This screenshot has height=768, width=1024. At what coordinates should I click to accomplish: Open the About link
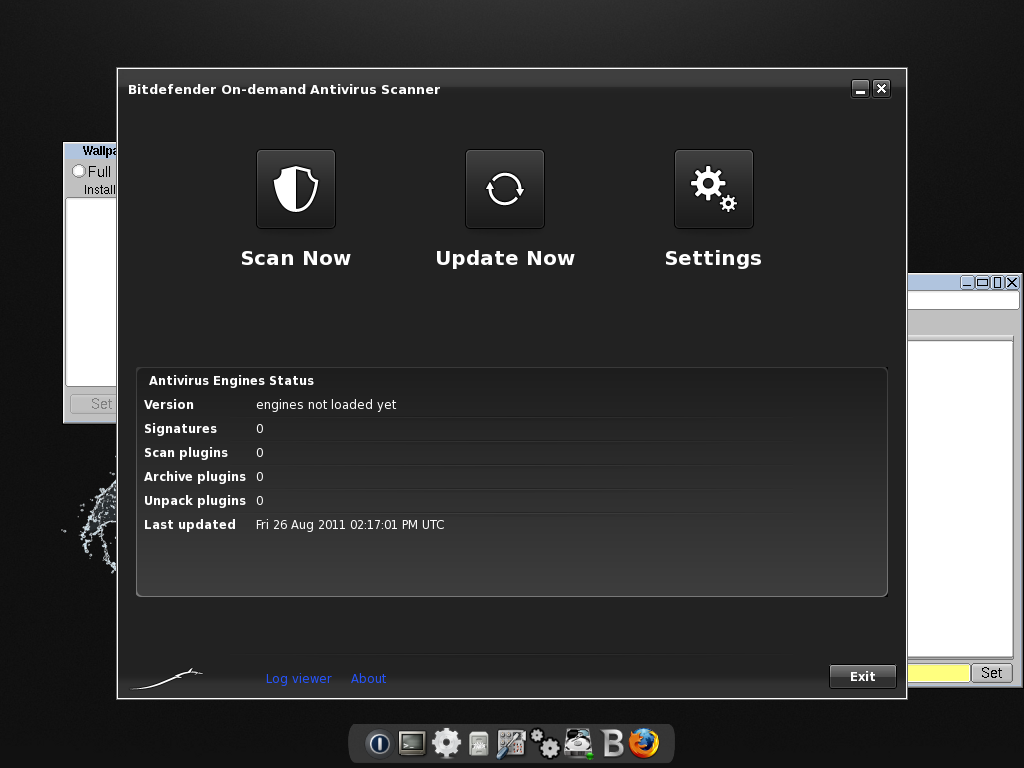click(368, 679)
